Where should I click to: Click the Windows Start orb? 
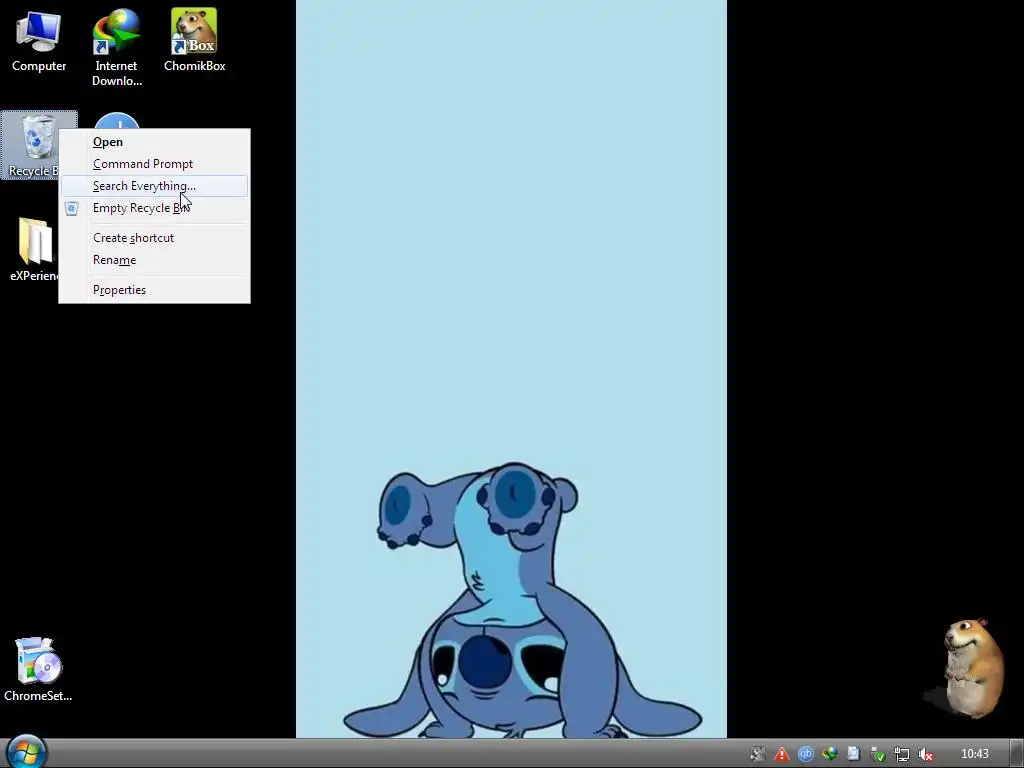pyautogui.click(x=27, y=752)
